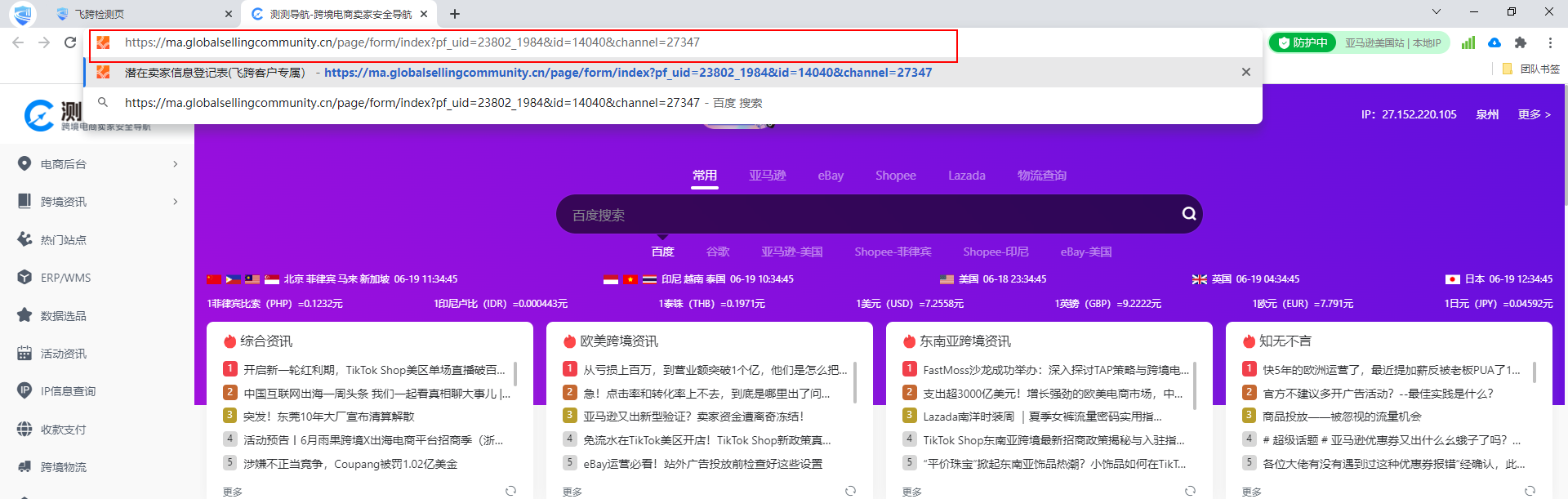
Task: Open the extensions puzzle icon
Action: (x=1520, y=42)
